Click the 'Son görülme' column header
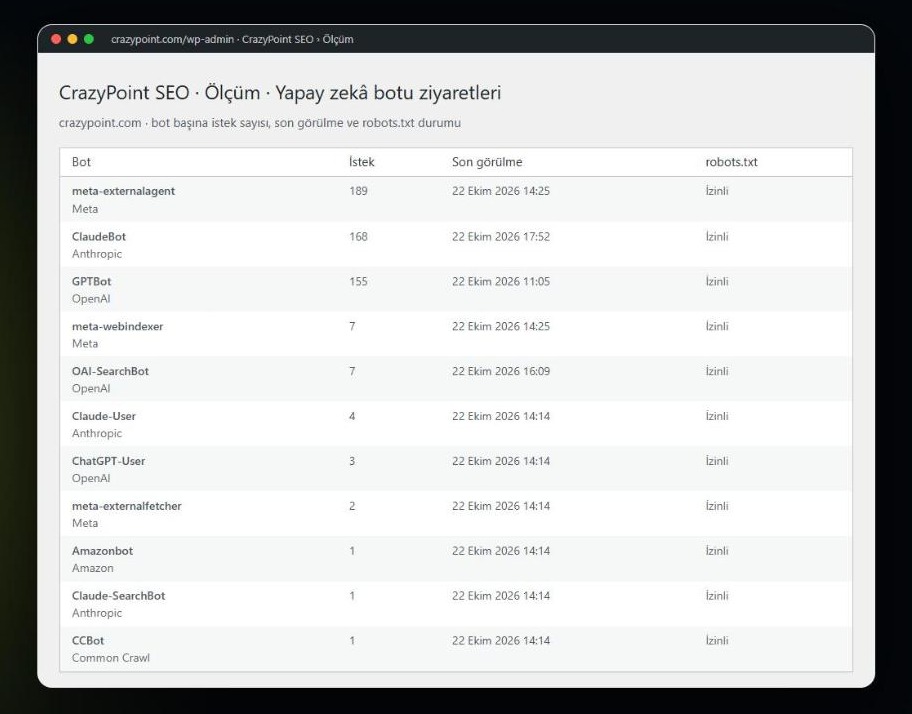Viewport: 912px width, 714px height. 487,162
